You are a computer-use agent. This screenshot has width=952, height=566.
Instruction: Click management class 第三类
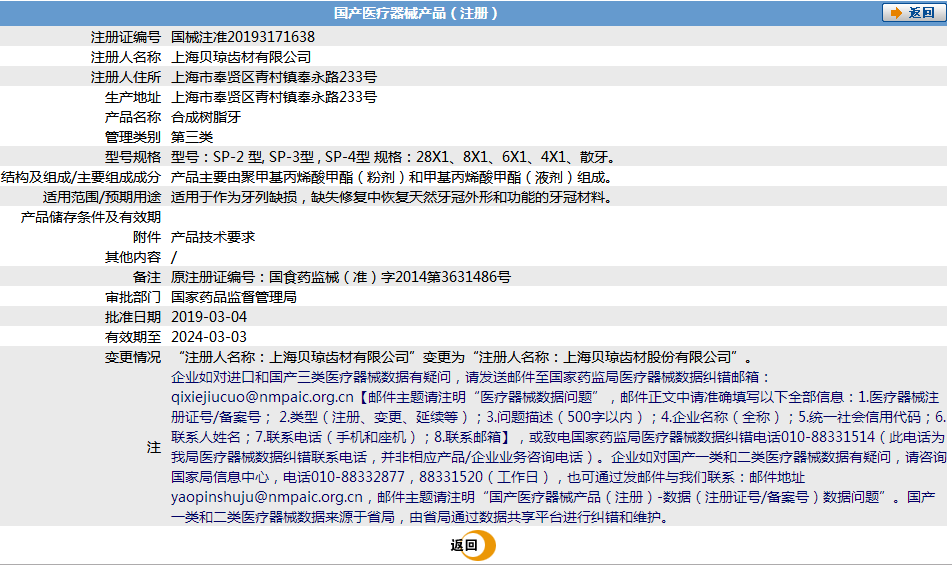point(192,137)
